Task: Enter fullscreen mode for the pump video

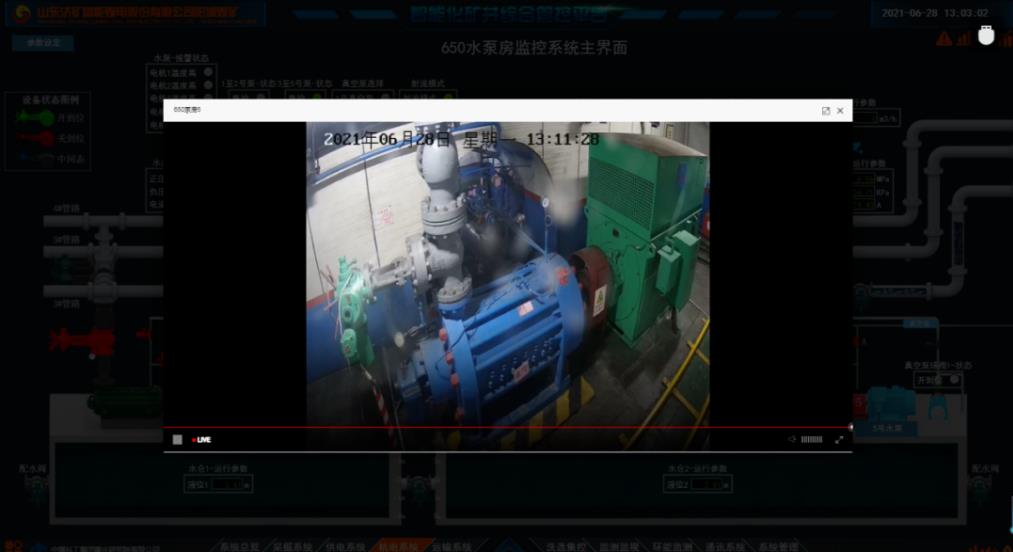Action: (839, 439)
